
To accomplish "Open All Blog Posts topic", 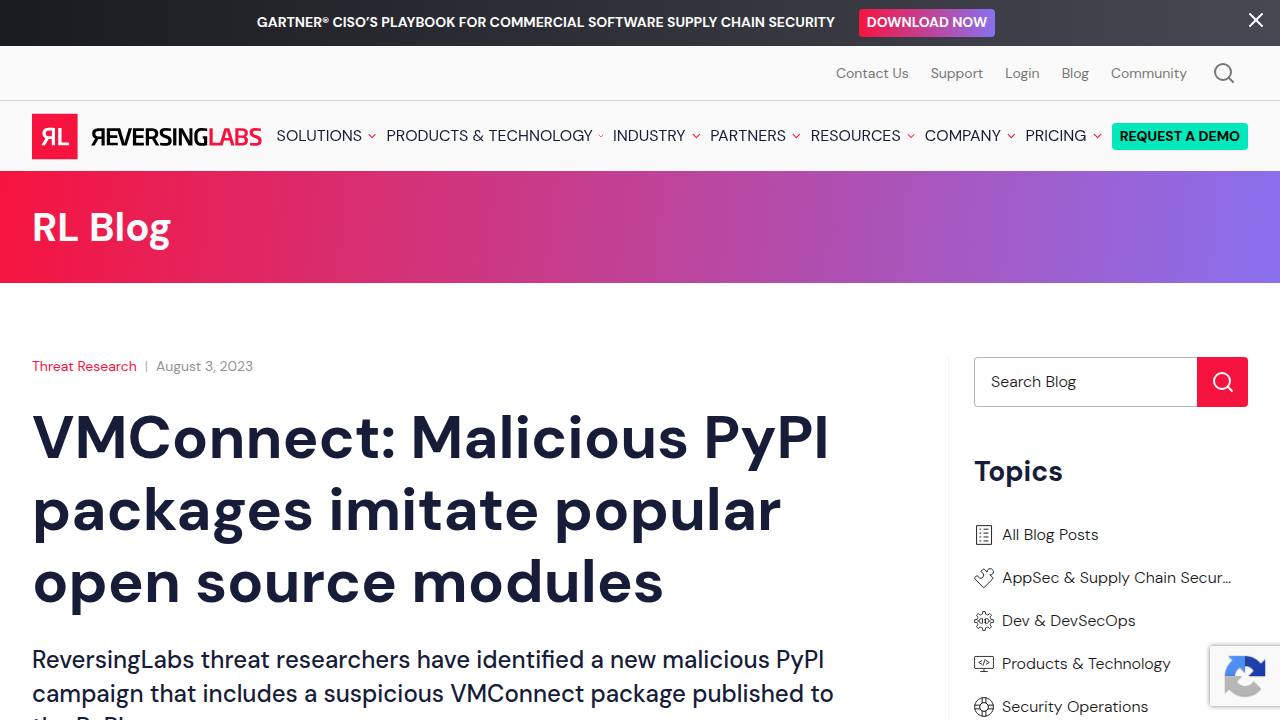I will pos(1050,535).
